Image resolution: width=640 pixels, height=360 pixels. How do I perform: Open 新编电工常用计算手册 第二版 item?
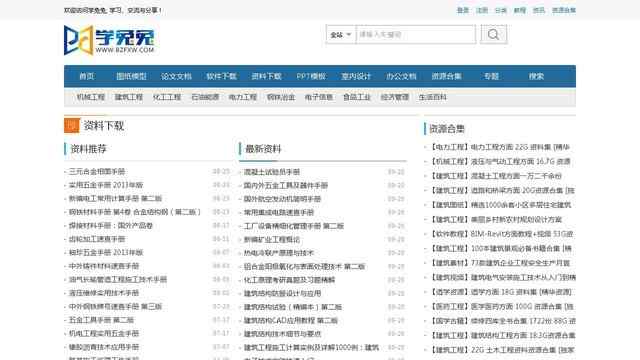click(116, 198)
